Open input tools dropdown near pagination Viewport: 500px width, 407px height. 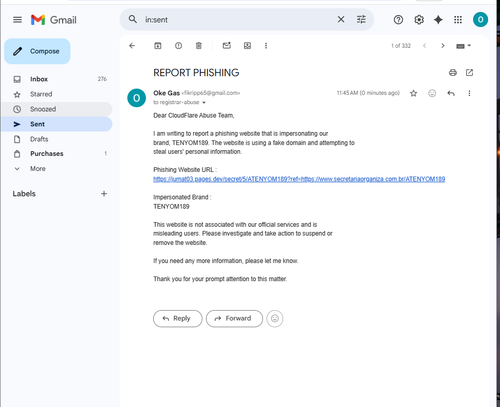click(463, 46)
